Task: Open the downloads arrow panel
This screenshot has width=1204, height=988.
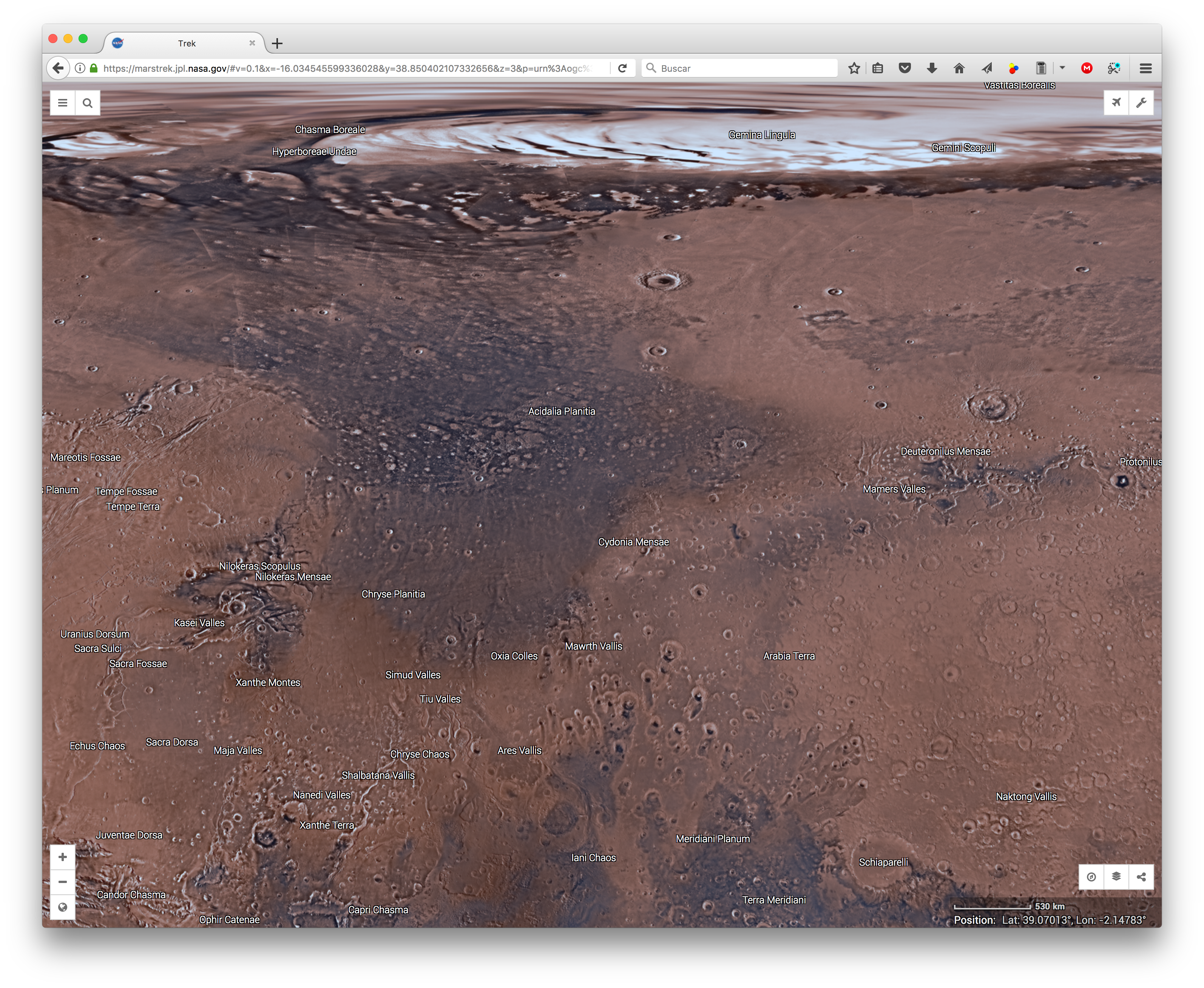Action: [931, 68]
